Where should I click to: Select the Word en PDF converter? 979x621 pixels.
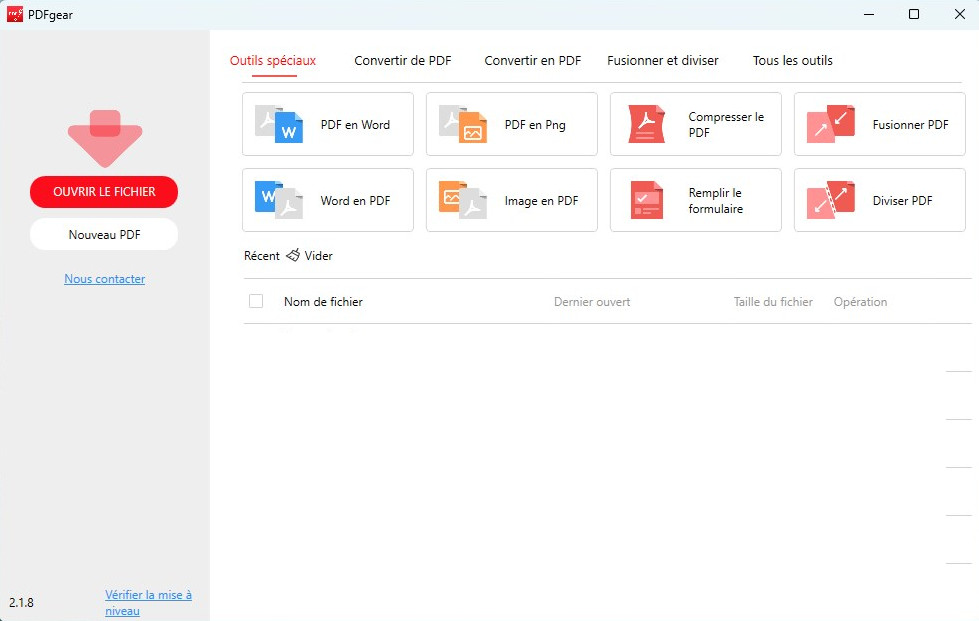pyautogui.click(x=327, y=200)
